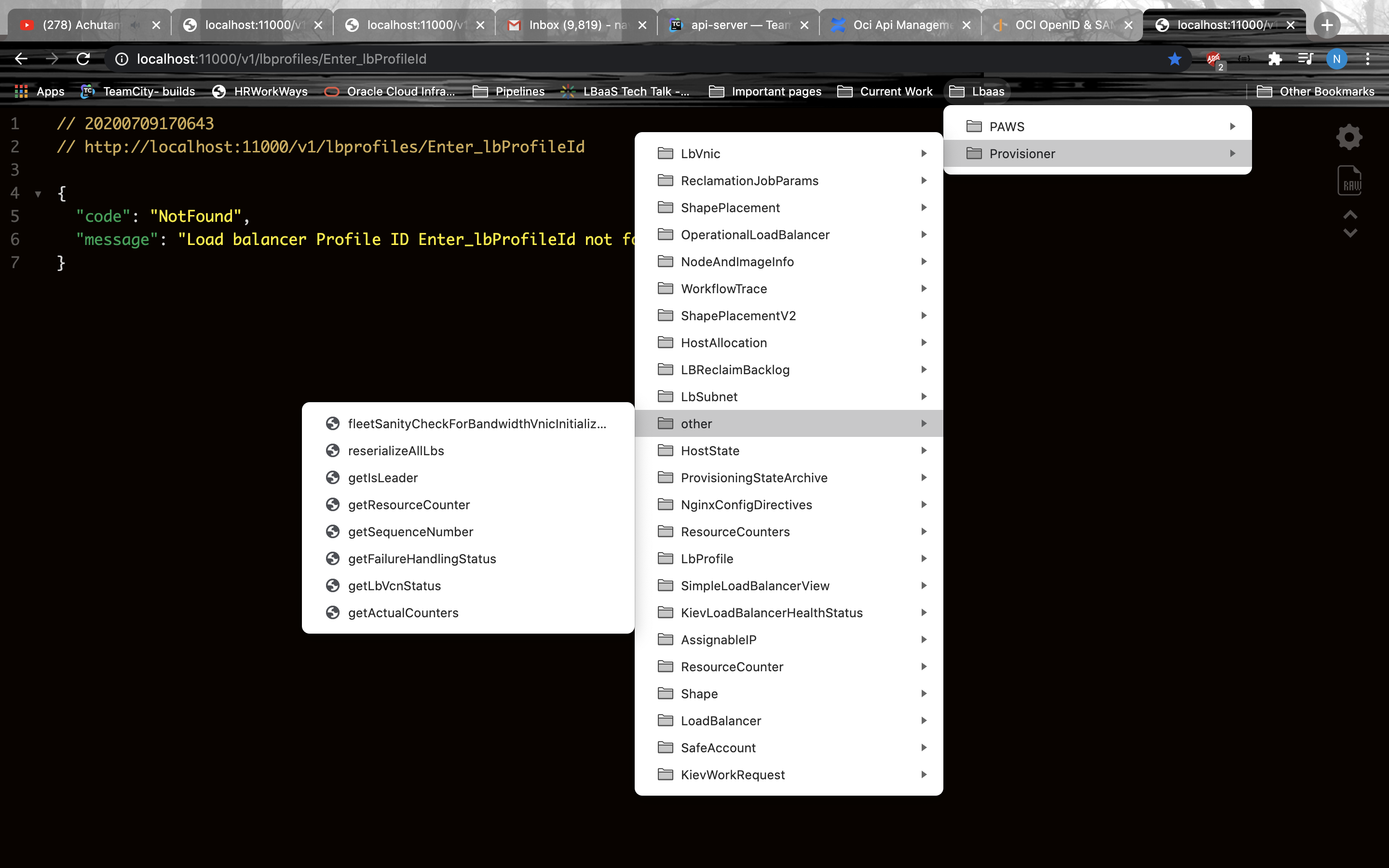Select the highlighted 'other' folder entry
The width and height of the screenshot is (1389, 868).
point(789,423)
